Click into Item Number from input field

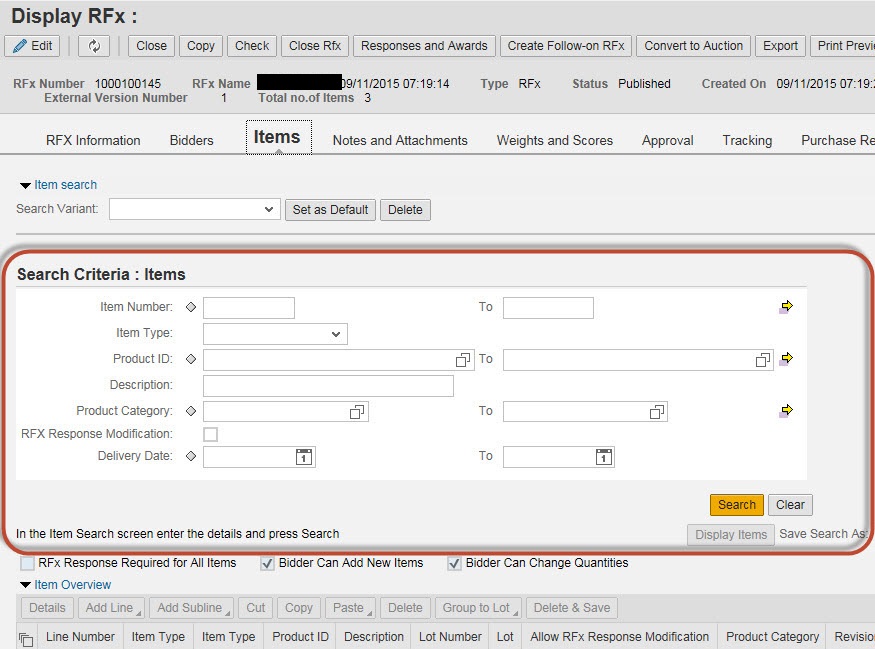(249, 308)
